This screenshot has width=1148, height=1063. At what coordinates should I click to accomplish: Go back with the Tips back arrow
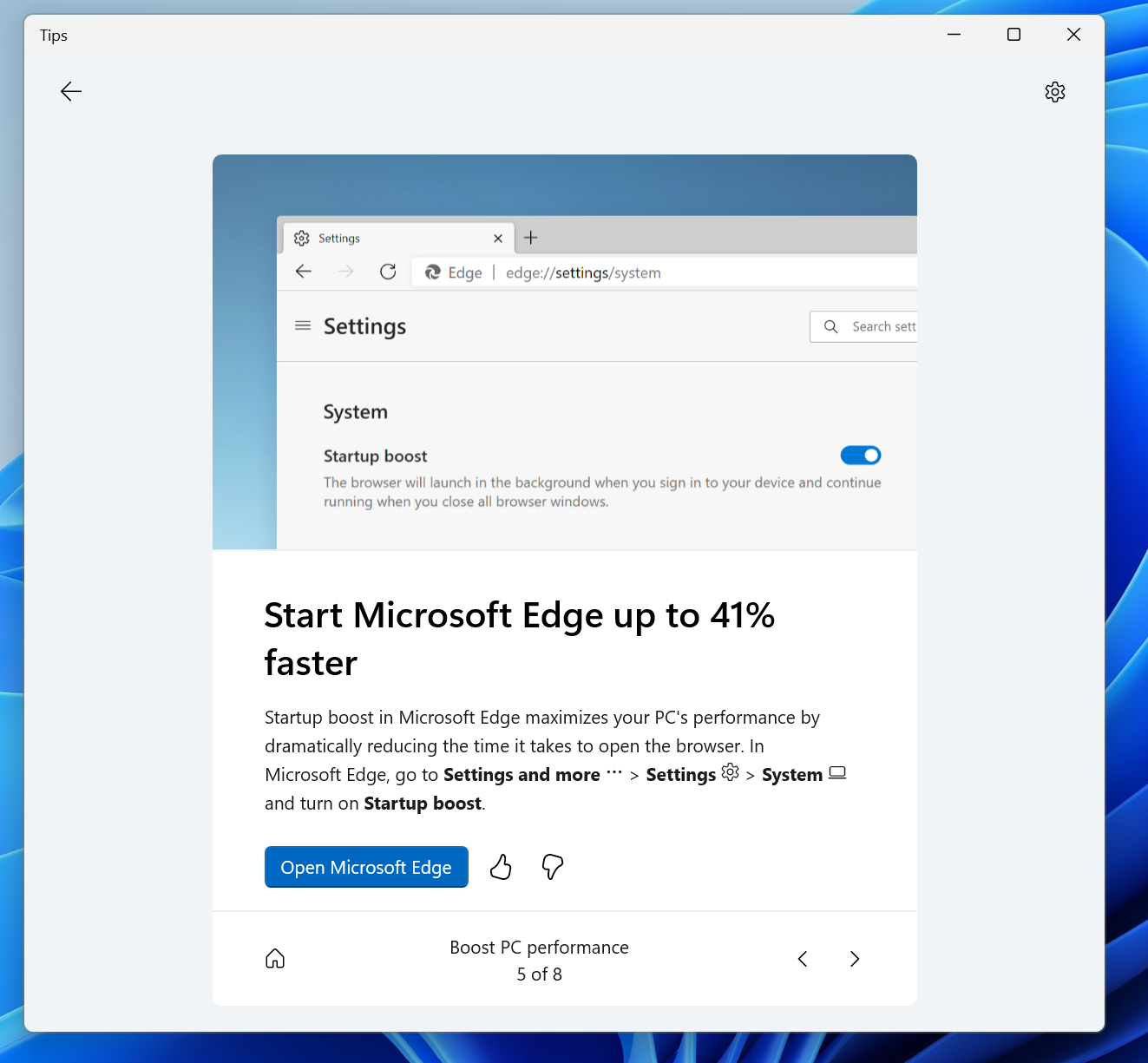click(71, 91)
